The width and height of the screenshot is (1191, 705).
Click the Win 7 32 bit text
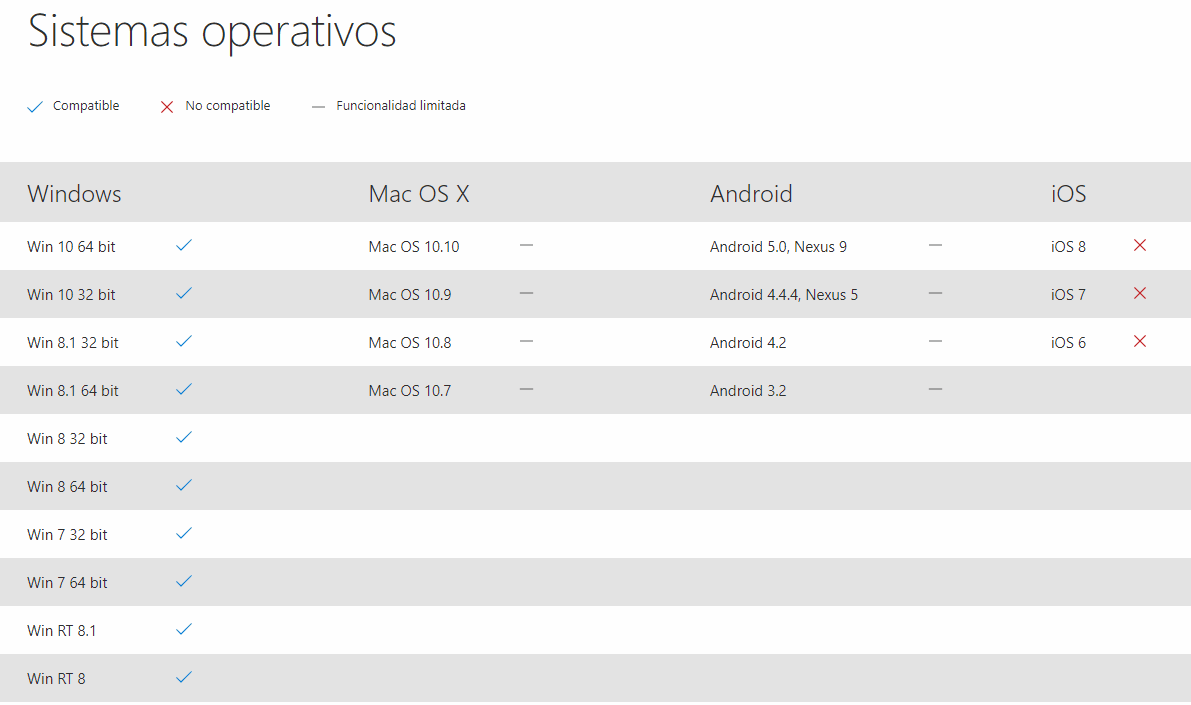click(x=68, y=535)
